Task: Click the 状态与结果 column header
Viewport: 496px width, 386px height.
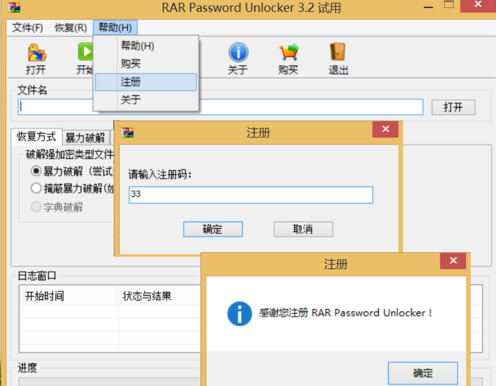Action: click(160, 296)
